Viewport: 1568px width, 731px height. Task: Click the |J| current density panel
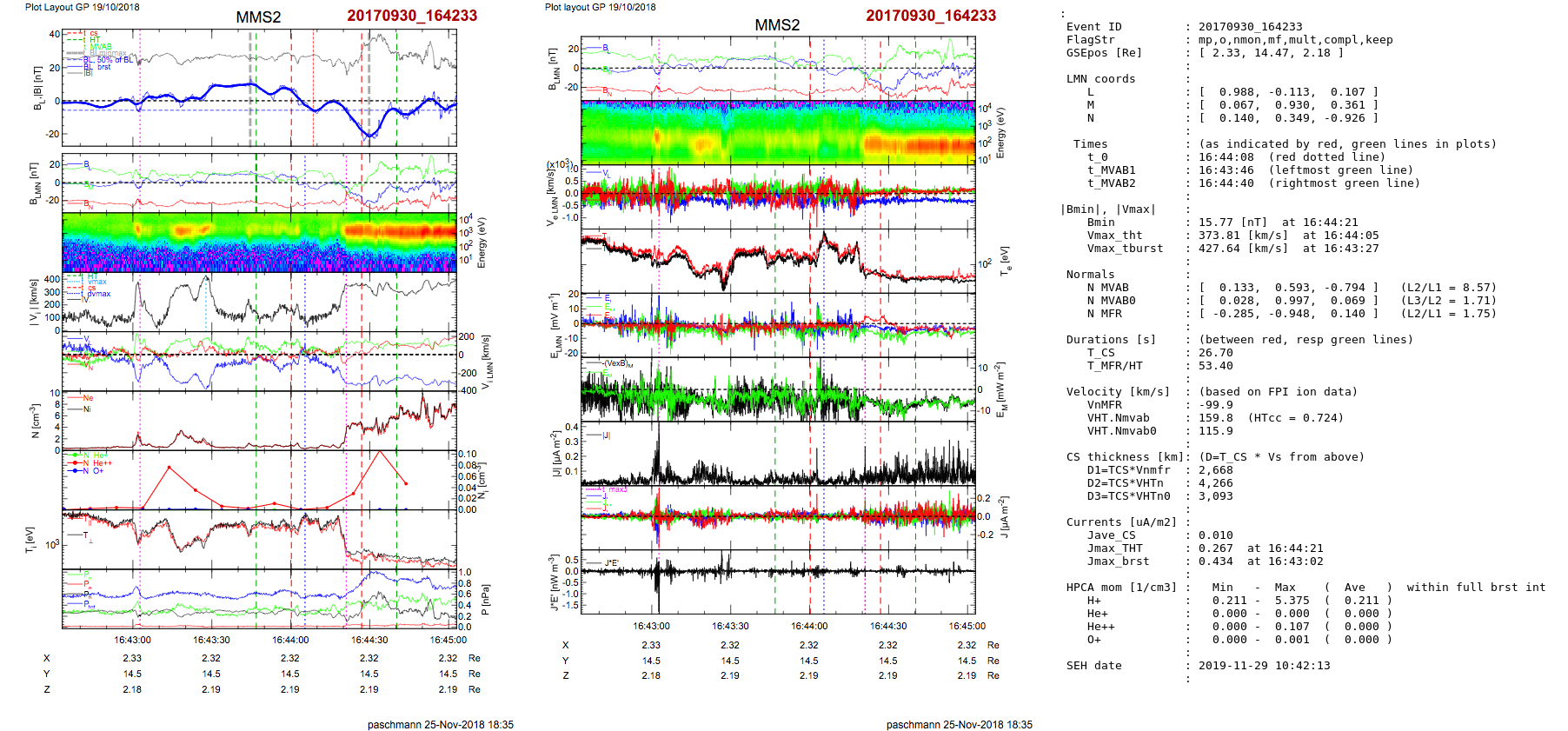[778, 454]
